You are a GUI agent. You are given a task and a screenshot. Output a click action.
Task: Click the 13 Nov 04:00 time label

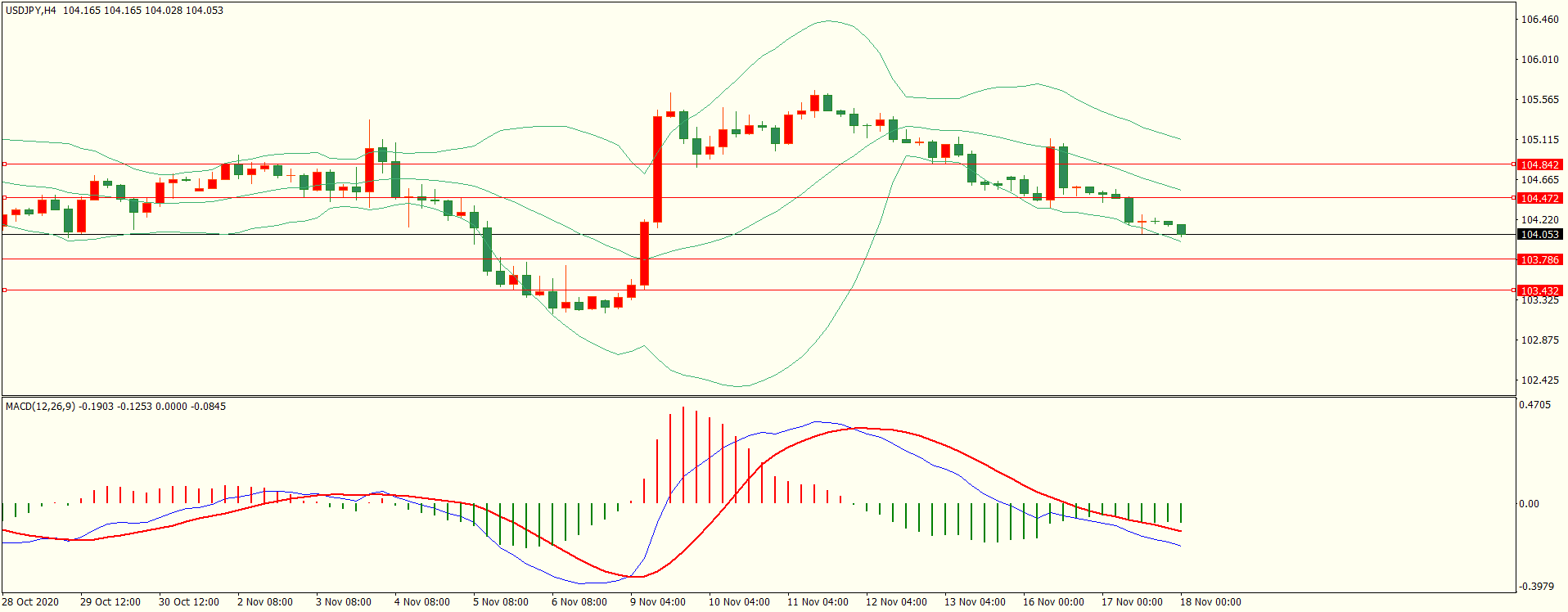[975, 602]
